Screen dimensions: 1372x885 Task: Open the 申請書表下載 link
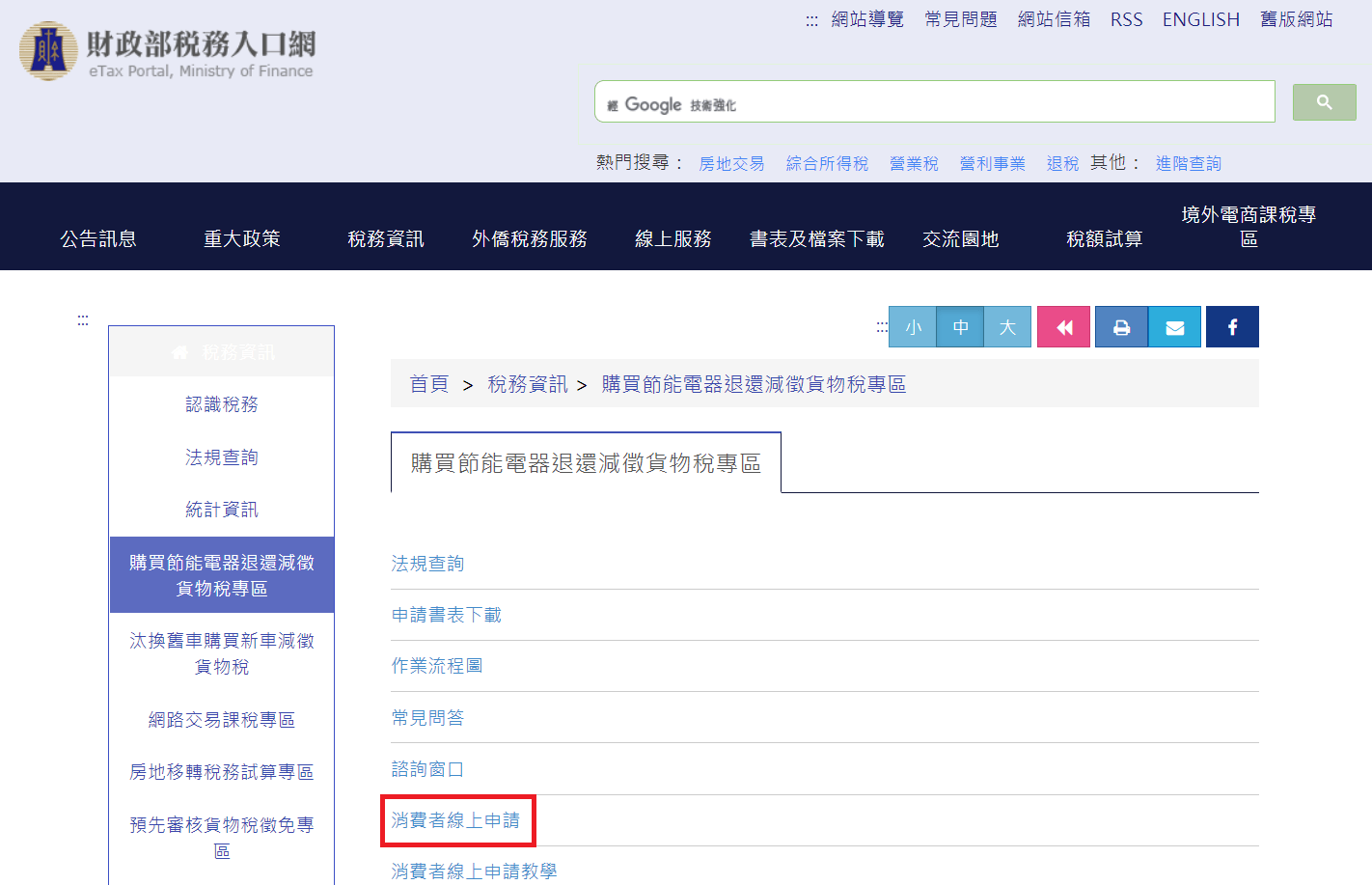[x=446, y=615]
